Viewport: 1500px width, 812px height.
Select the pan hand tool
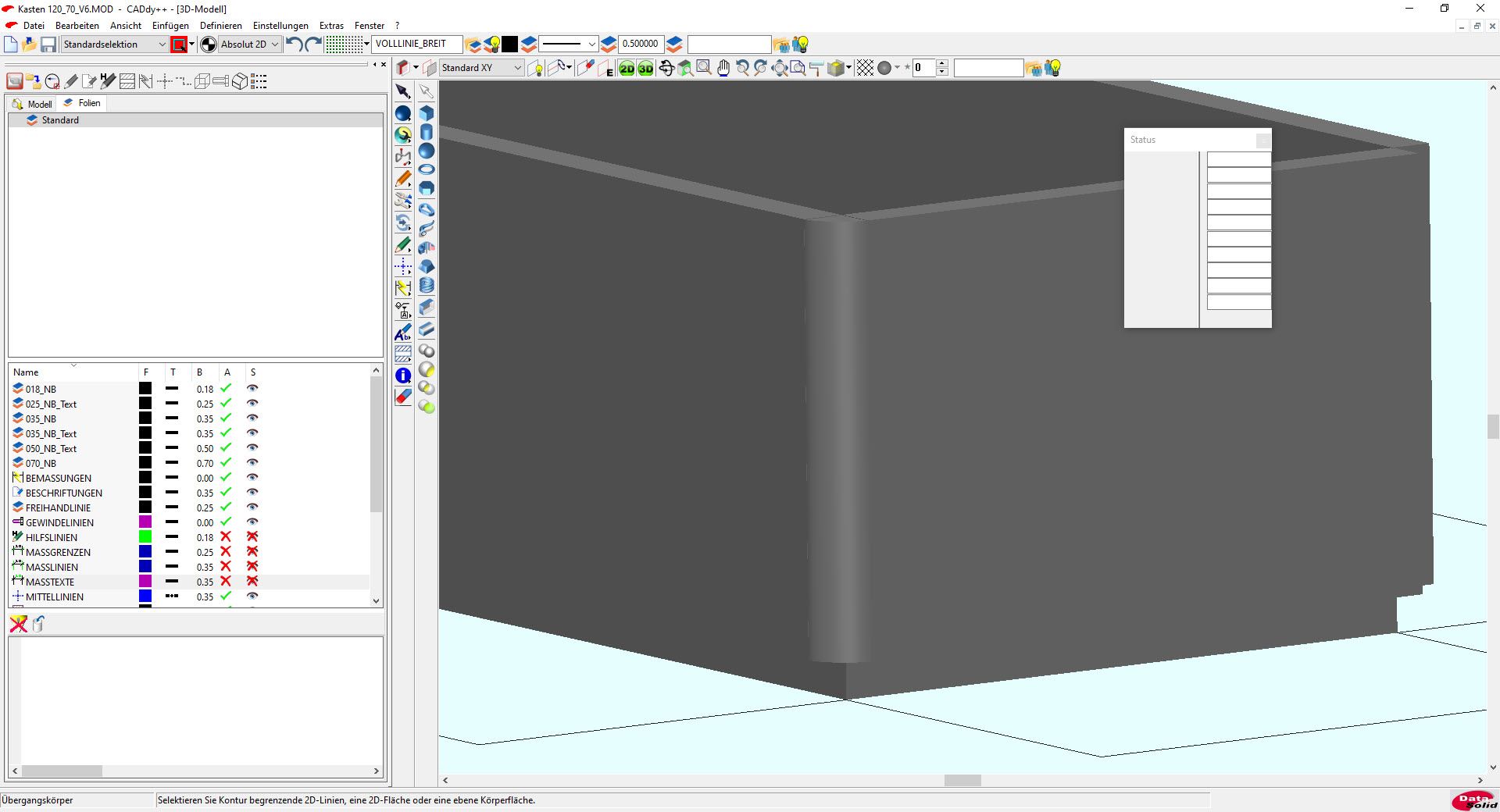coord(723,69)
